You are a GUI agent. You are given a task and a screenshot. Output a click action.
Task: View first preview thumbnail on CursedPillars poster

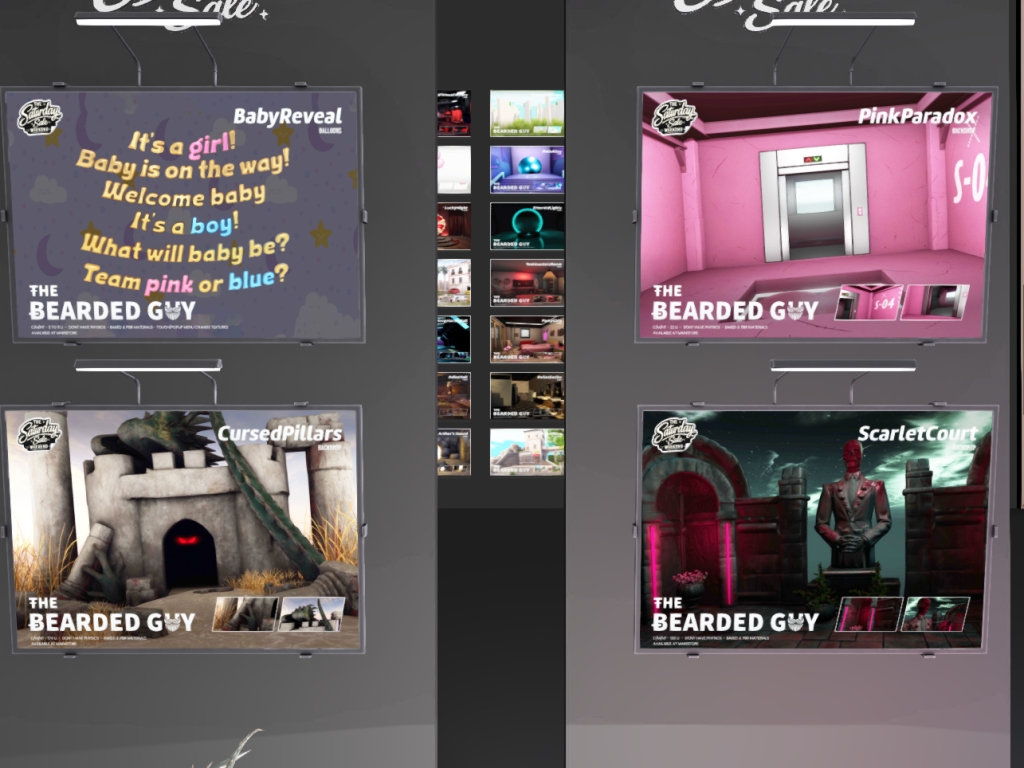[244, 614]
